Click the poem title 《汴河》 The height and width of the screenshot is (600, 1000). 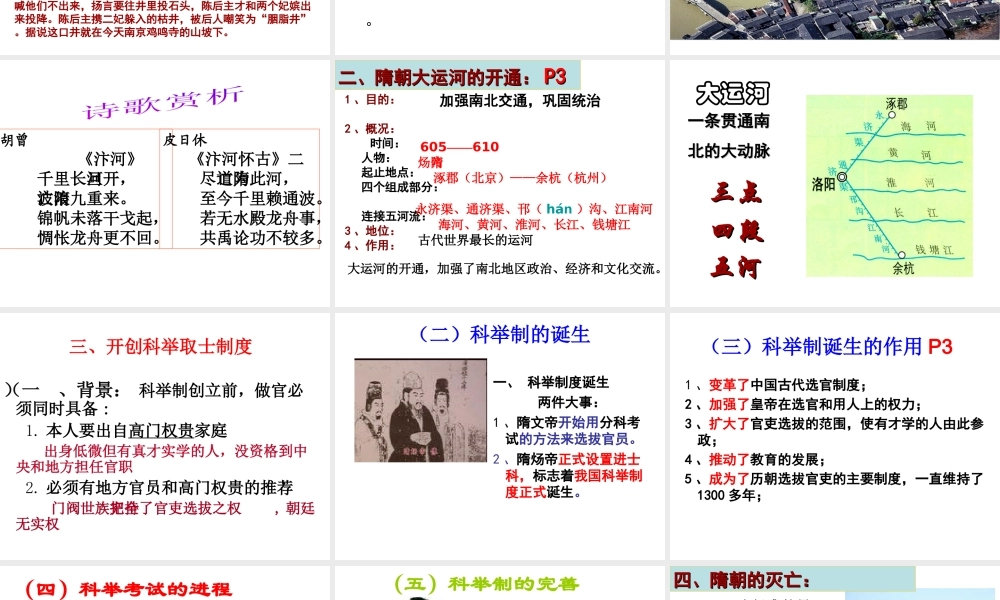[x=110, y=159]
